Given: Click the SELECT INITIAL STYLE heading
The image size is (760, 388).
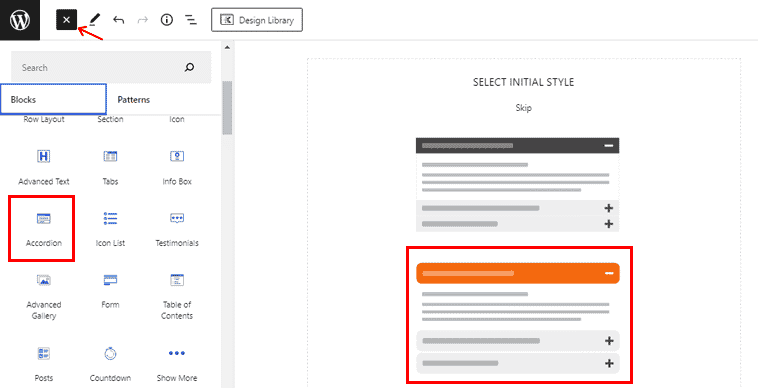Looking at the screenshot, I should coord(523,82).
